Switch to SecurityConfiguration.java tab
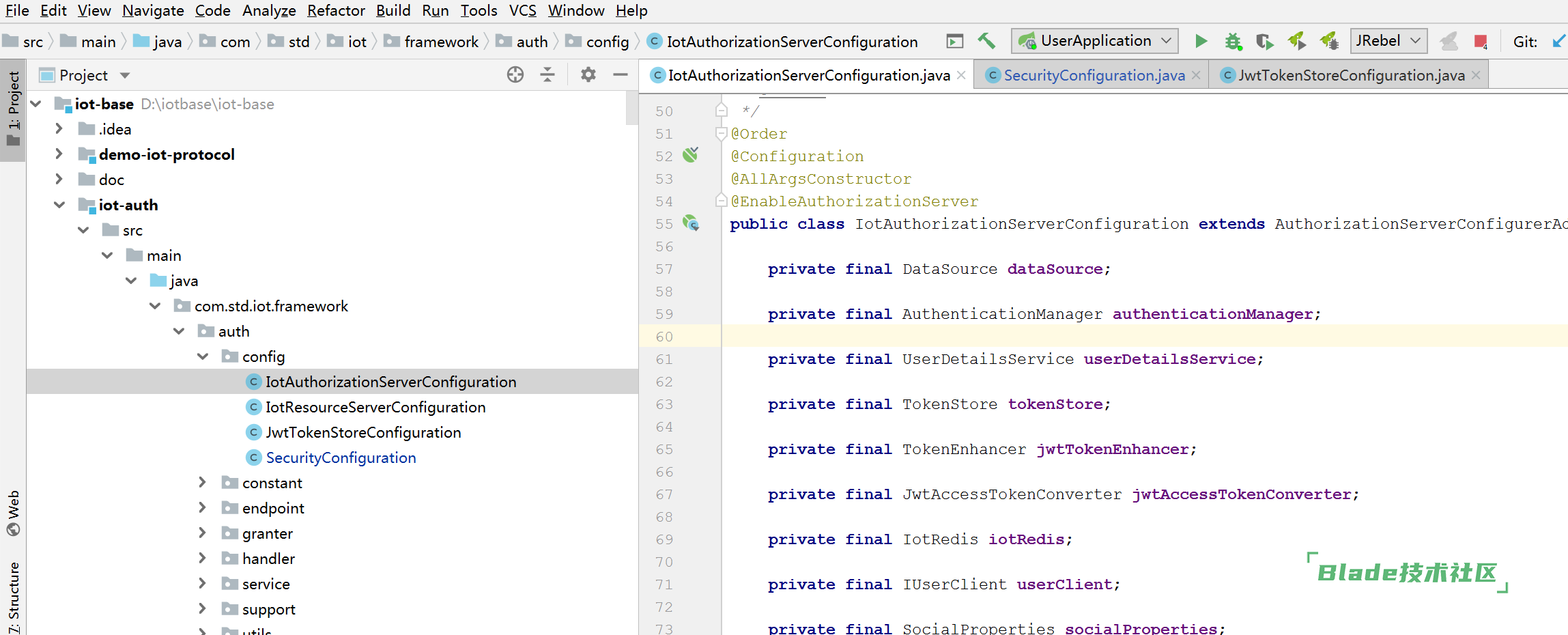 click(1094, 75)
